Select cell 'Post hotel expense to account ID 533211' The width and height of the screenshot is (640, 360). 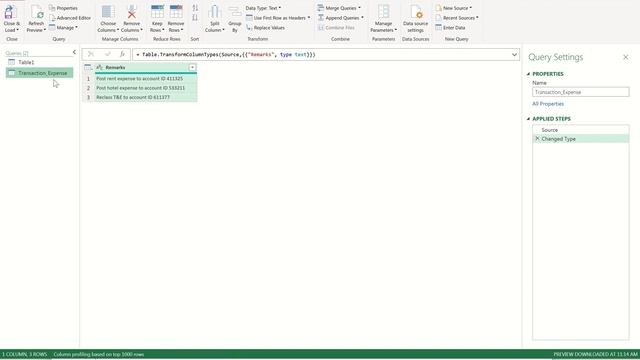[x=146, y=88]
